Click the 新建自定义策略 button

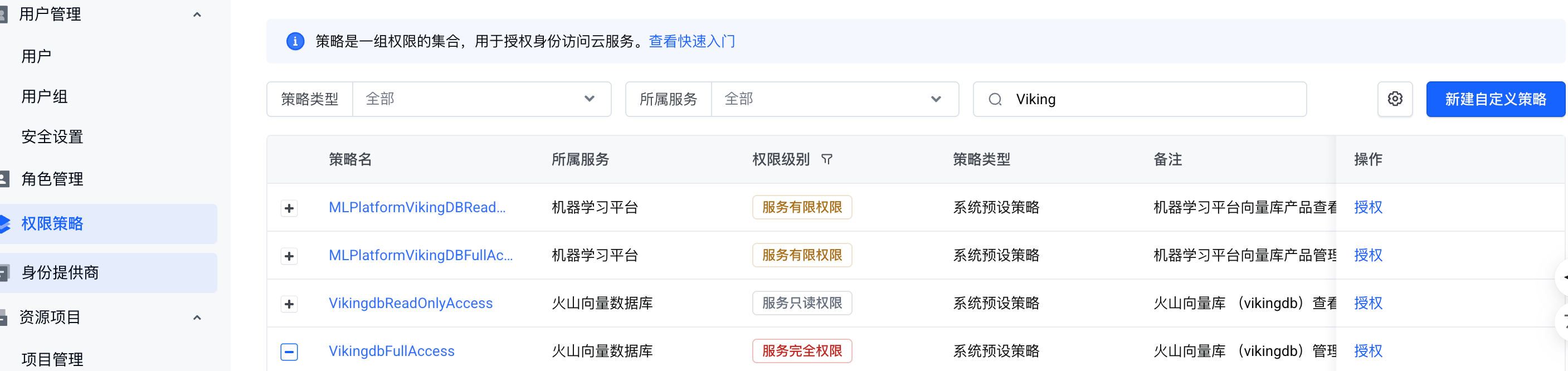1495,99
